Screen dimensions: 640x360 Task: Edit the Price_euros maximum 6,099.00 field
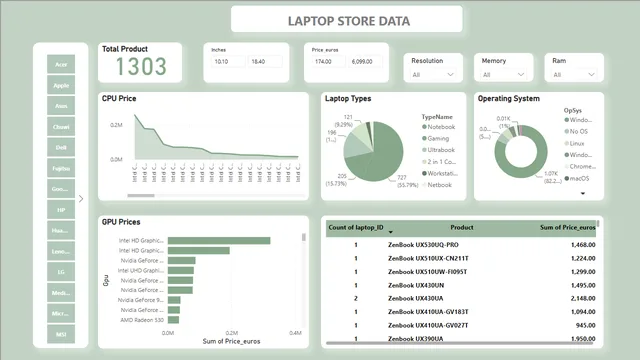point(365,62)
